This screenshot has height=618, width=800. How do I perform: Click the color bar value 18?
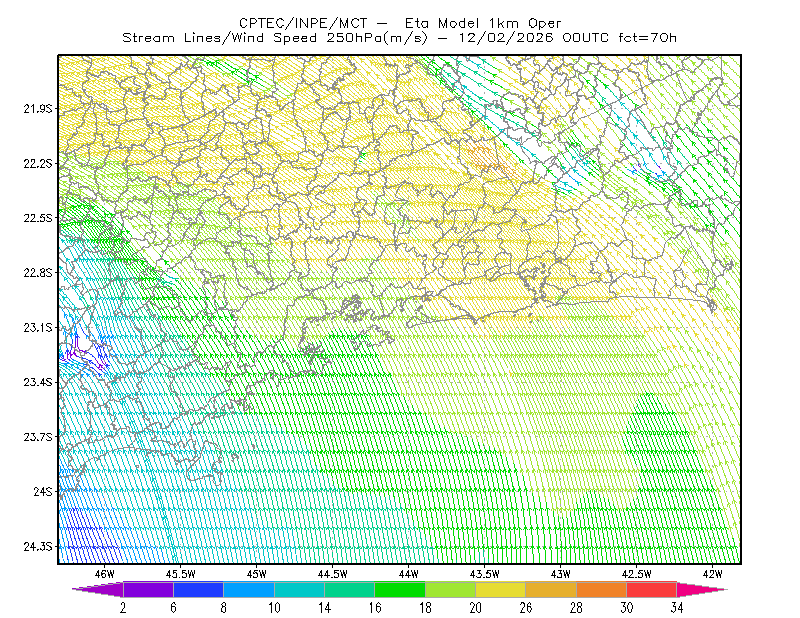point(425,608)
